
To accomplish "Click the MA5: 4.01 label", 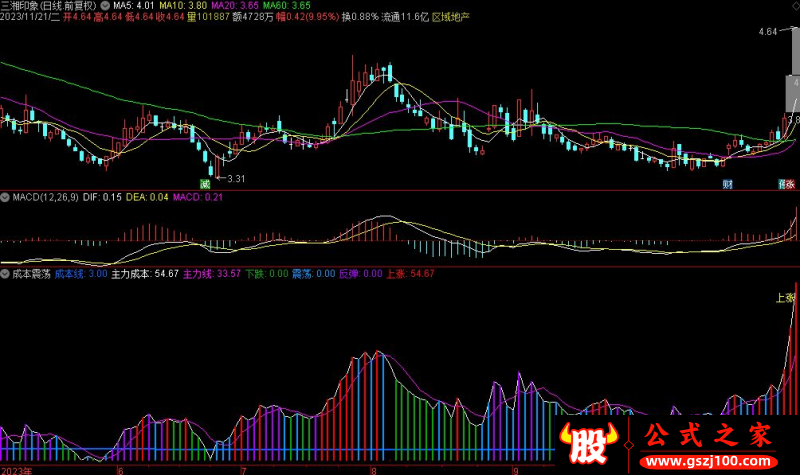I will pos(134,6).
